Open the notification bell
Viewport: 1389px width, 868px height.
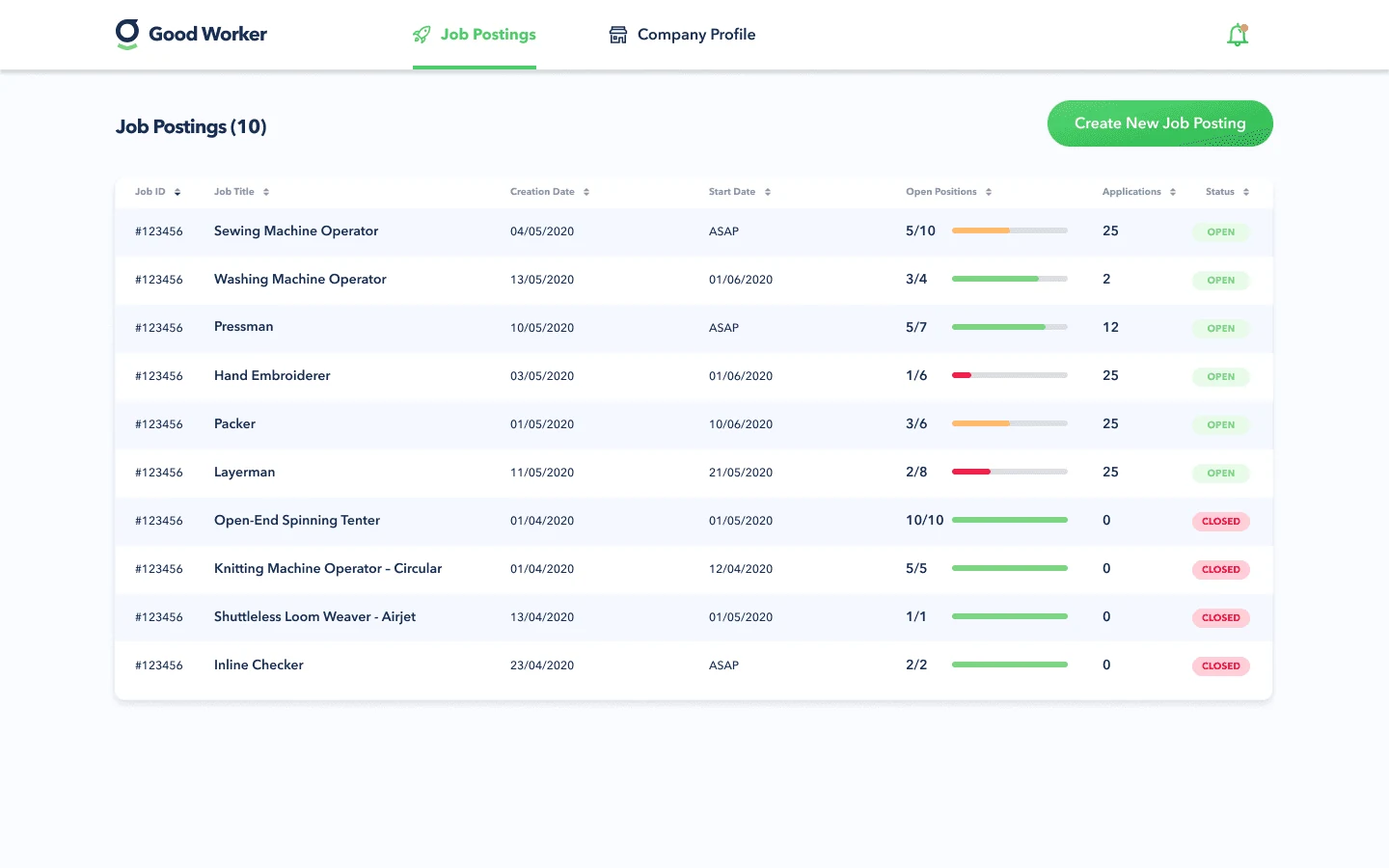1238,35
